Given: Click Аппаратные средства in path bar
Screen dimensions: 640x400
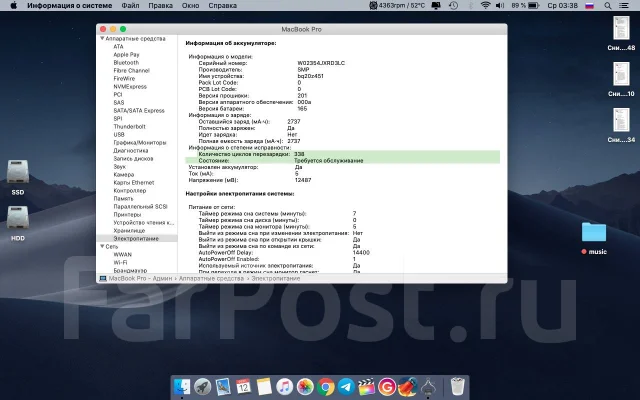Looking at the screenshot, I should click(x=211, y=278).
